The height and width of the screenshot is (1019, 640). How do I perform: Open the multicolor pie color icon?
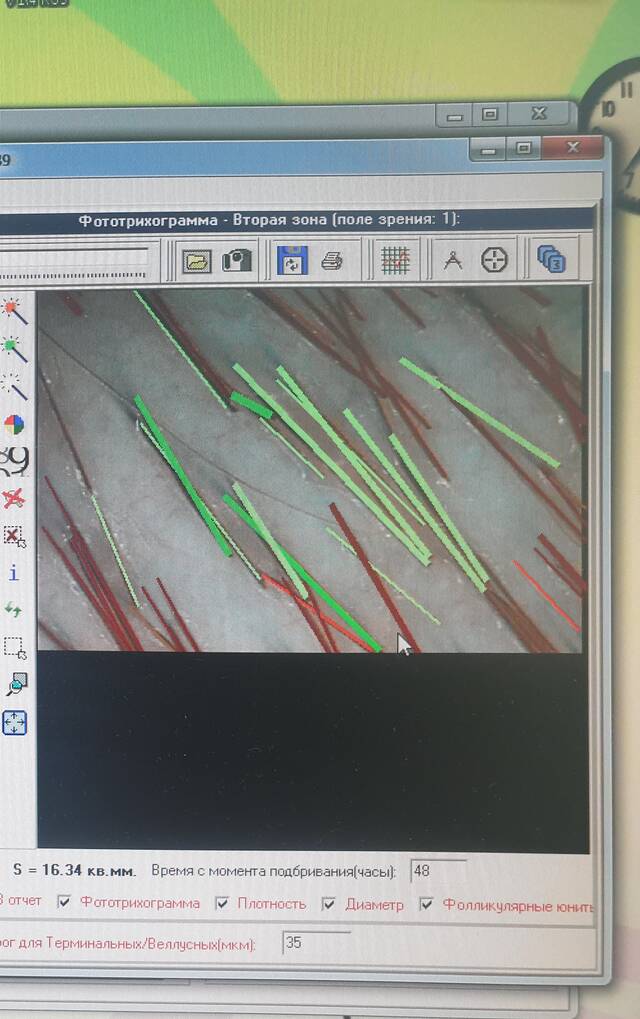[x=14, y=425]
